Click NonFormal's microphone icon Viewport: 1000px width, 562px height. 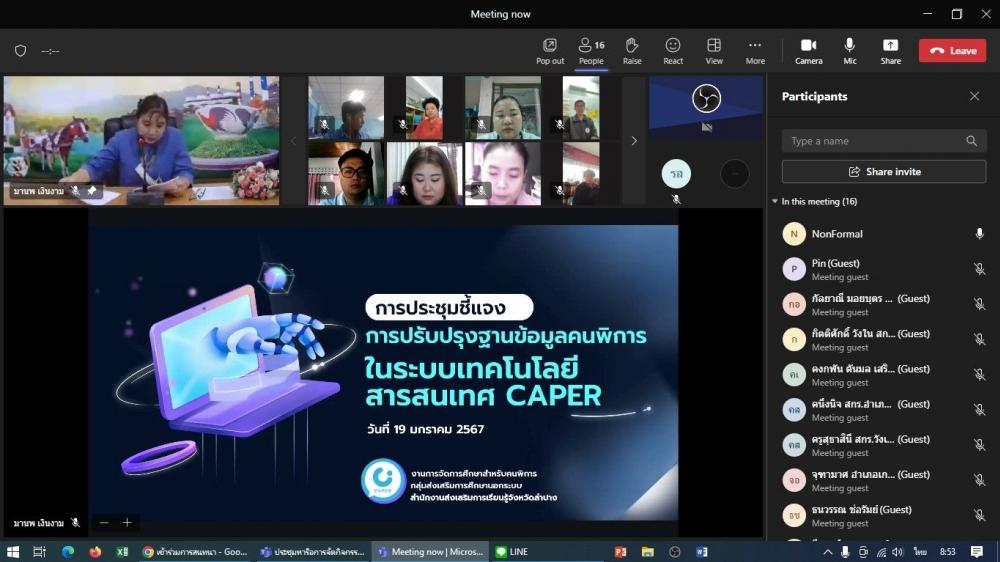click(979, 234)
